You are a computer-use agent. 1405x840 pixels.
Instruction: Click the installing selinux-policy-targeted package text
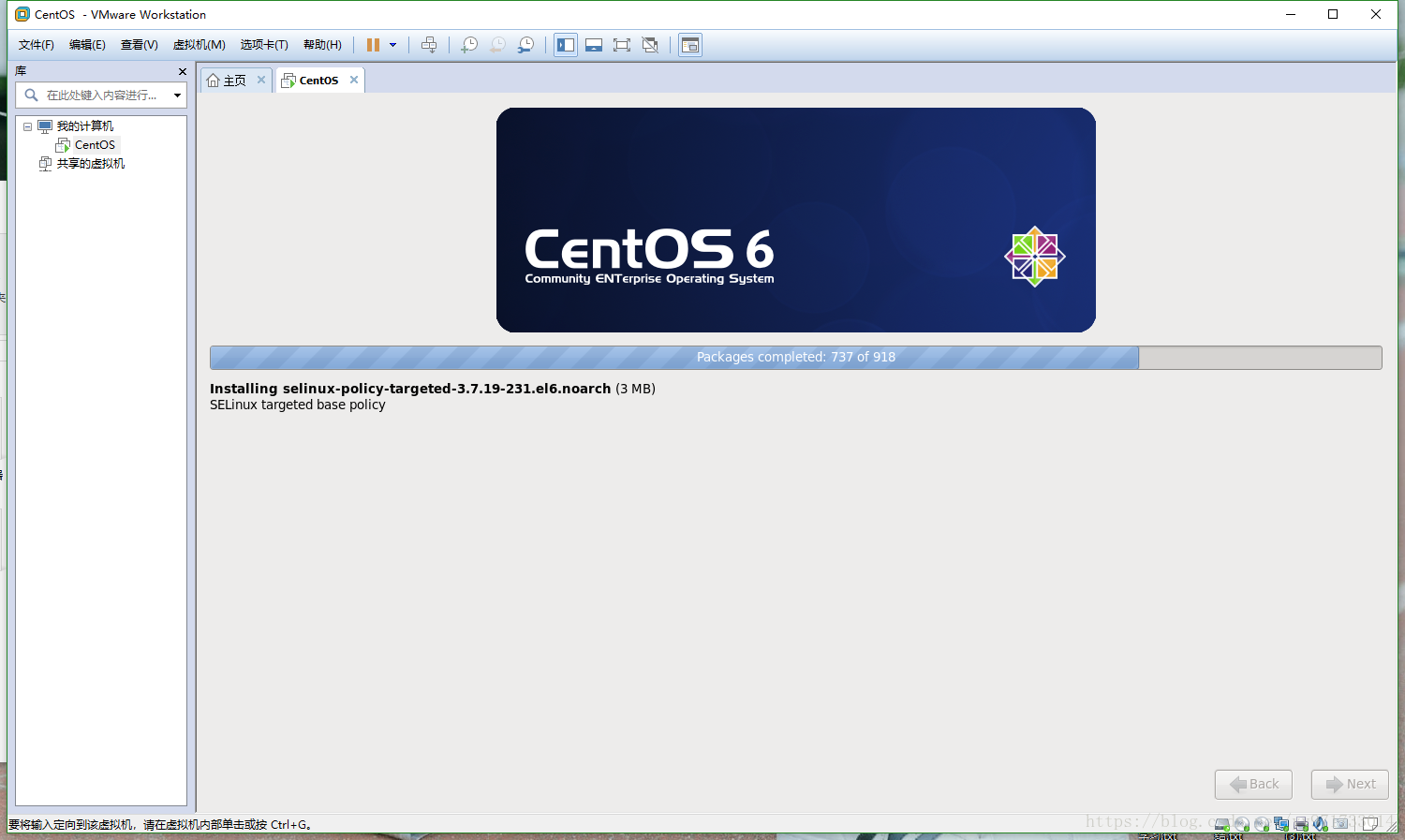(x=432, y=389)
